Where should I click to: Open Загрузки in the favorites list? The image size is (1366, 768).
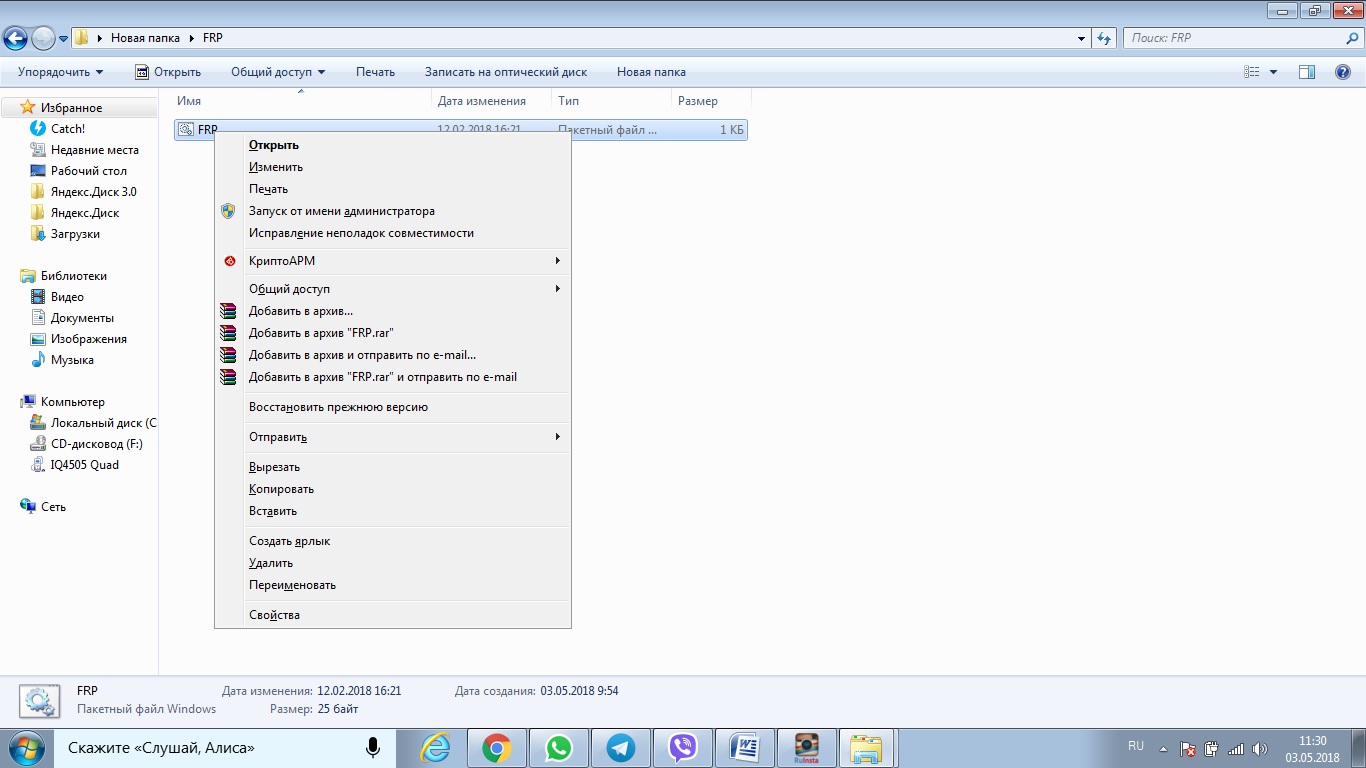(x=75, y=234)
